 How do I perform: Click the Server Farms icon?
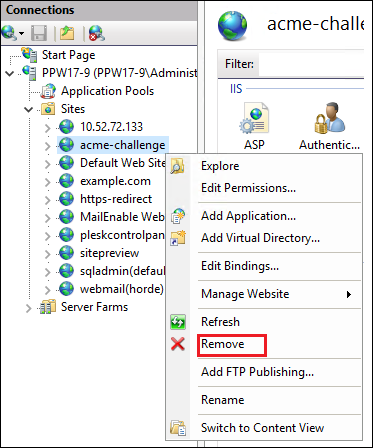(48, 307)
